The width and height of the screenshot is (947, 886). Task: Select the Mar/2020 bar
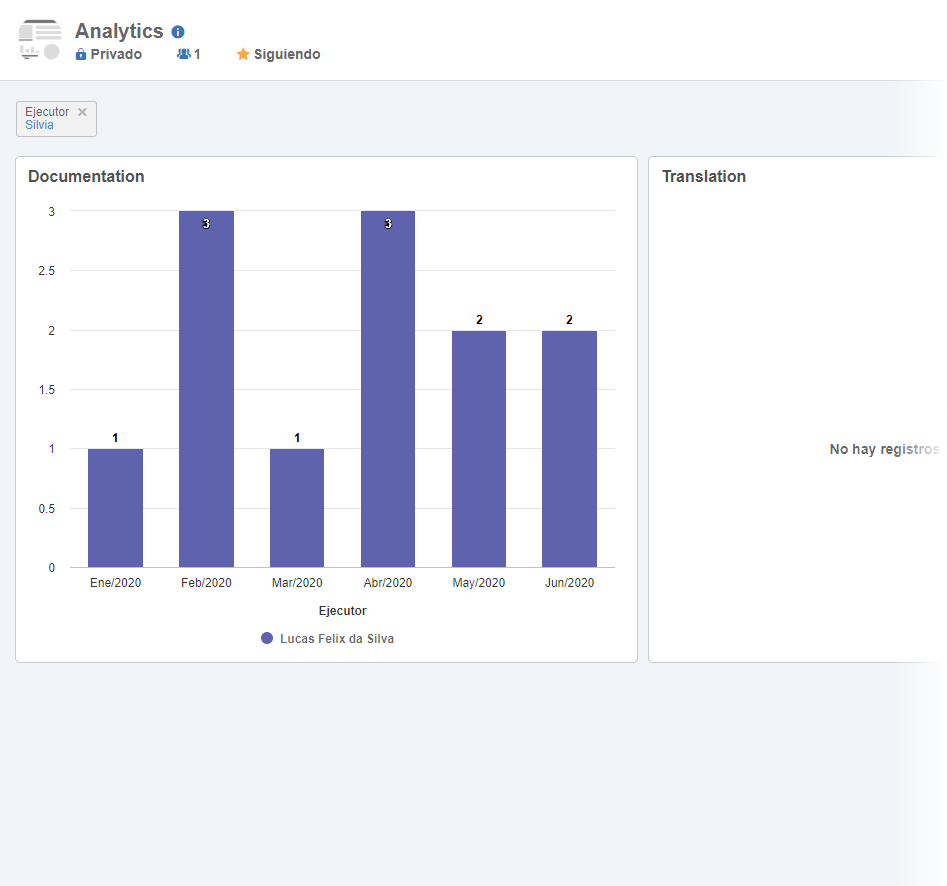[x=297, y=508]
